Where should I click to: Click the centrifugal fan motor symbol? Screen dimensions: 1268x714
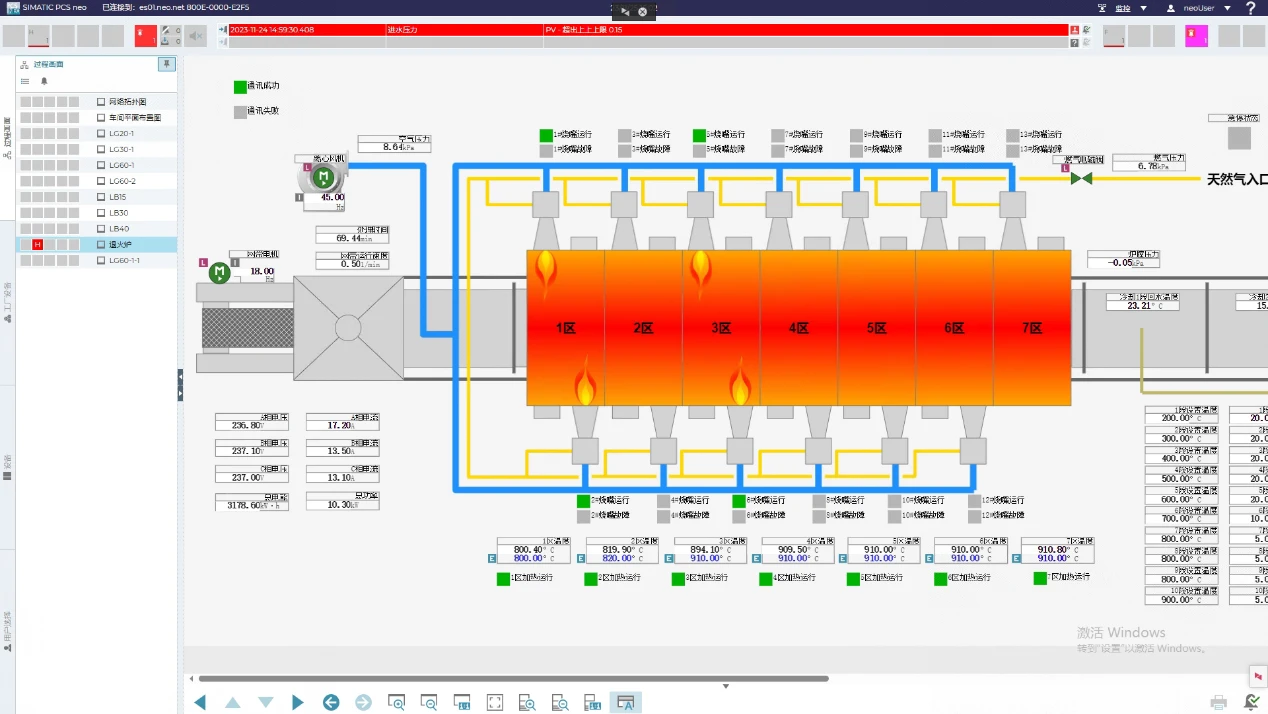tap(323, 177)
